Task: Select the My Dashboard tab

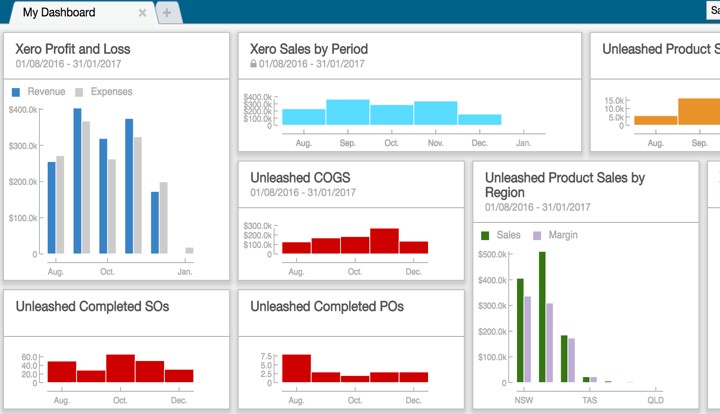Action: pyautogui.click(x=59, y=12)
